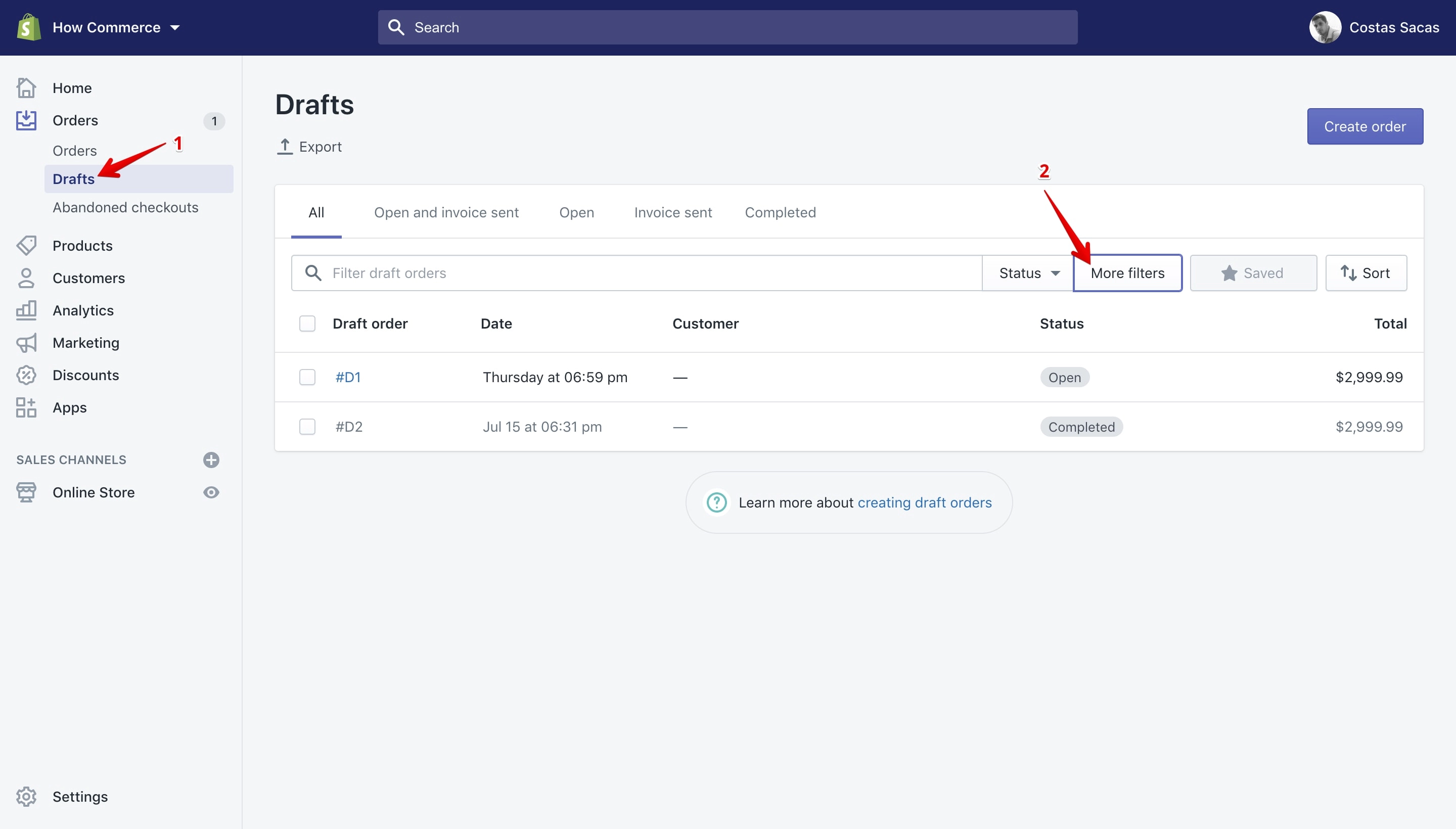
Task: Switch to the Invoice sent tab
Action: click(673, 212)
